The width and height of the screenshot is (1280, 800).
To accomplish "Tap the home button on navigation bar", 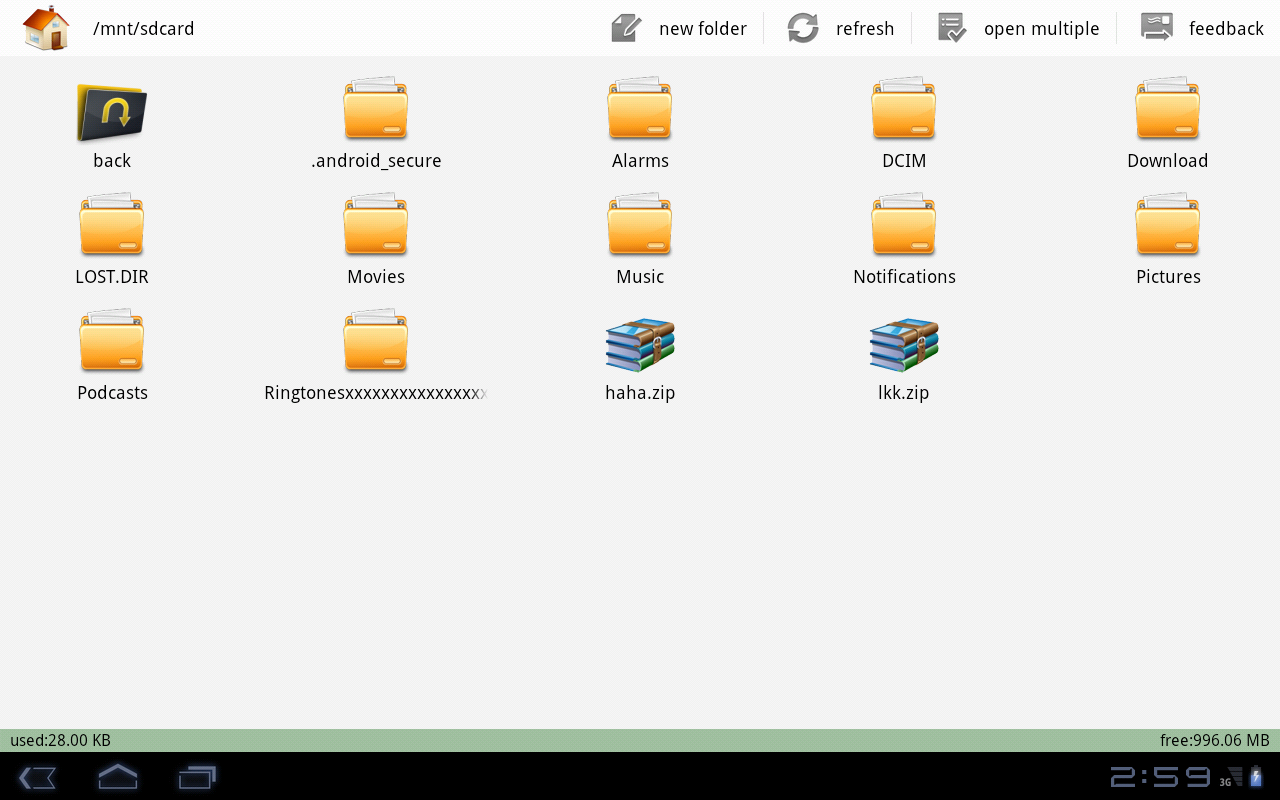I will (117, 776).
